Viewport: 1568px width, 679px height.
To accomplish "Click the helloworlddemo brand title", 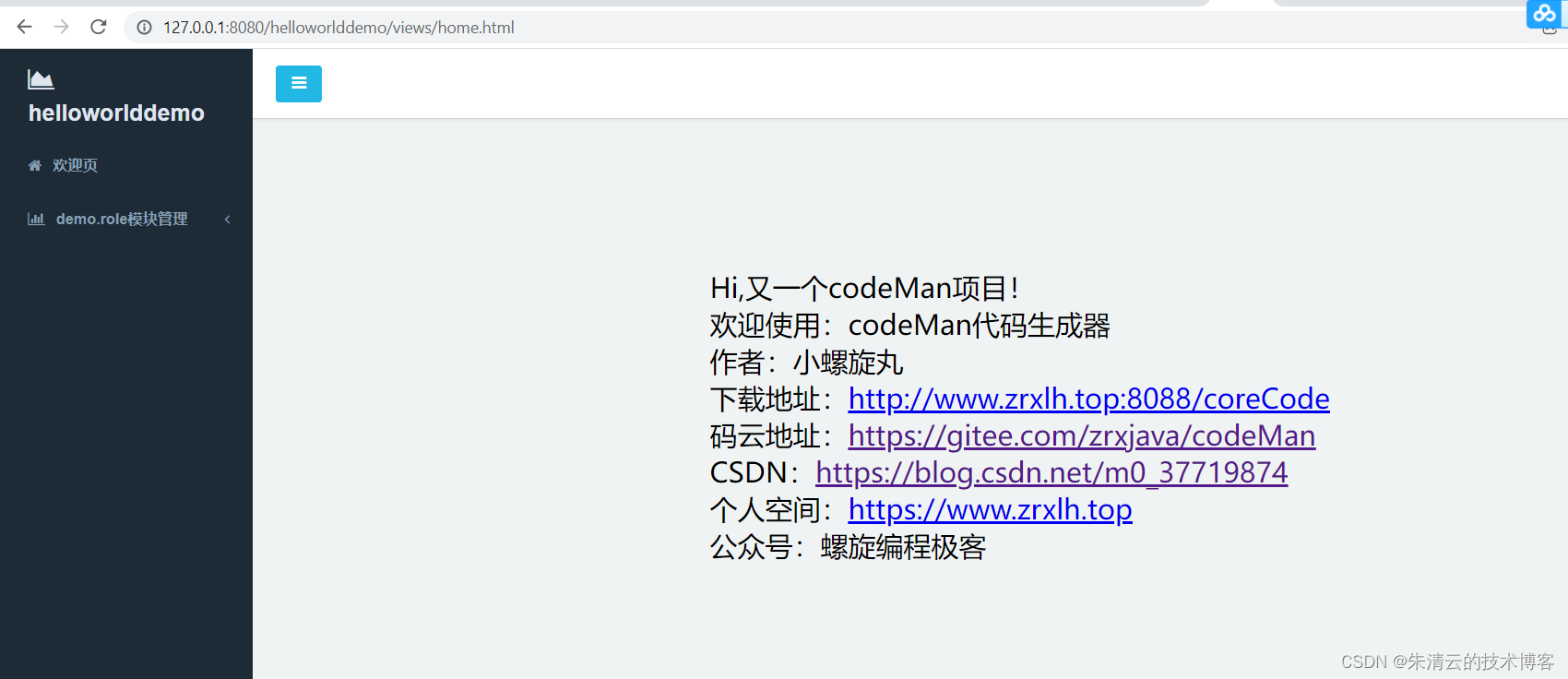I will [116, 113].
